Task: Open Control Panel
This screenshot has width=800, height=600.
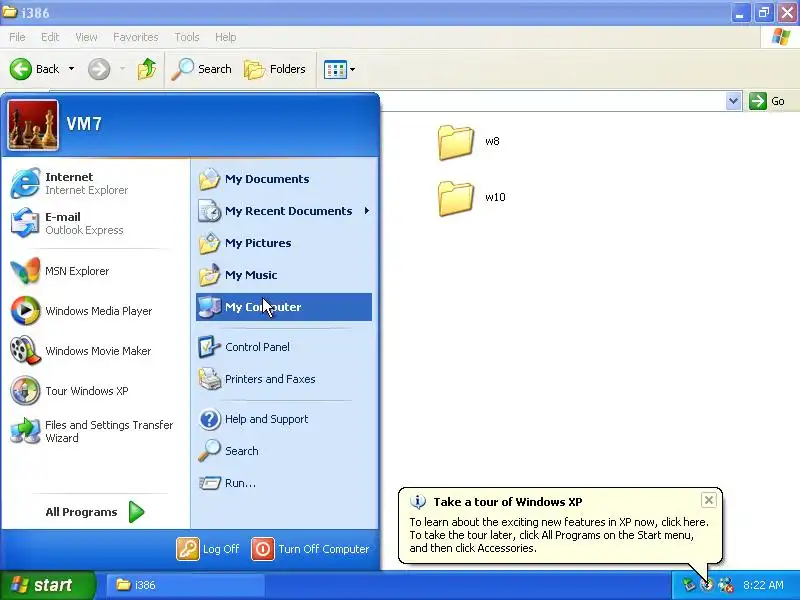Action: [284, 347]
